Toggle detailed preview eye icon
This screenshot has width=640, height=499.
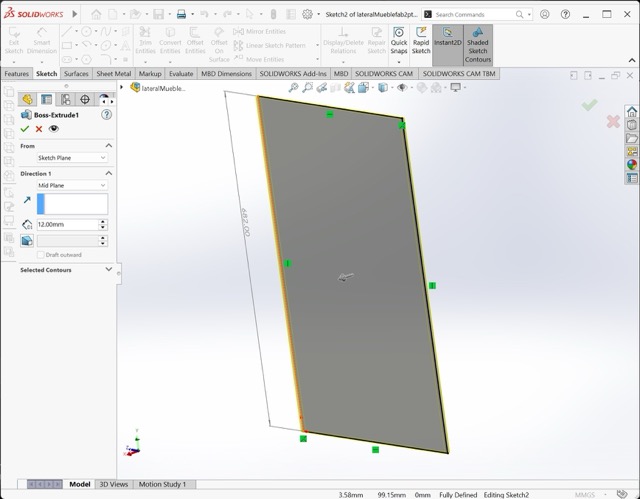point(53,129)
